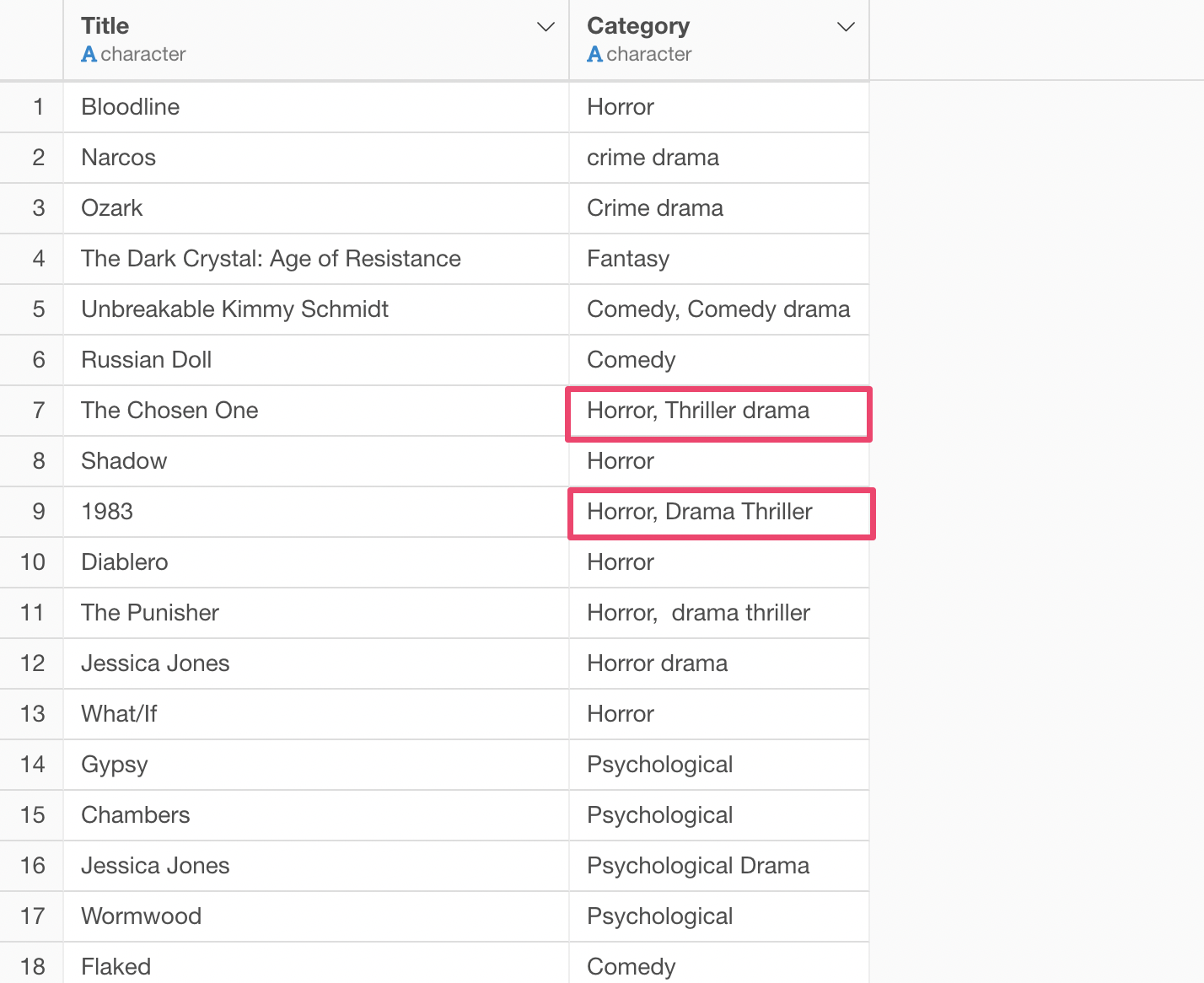Click row number 1 header
This screenshot has height=983, width=1204.
tap(31, 107)
